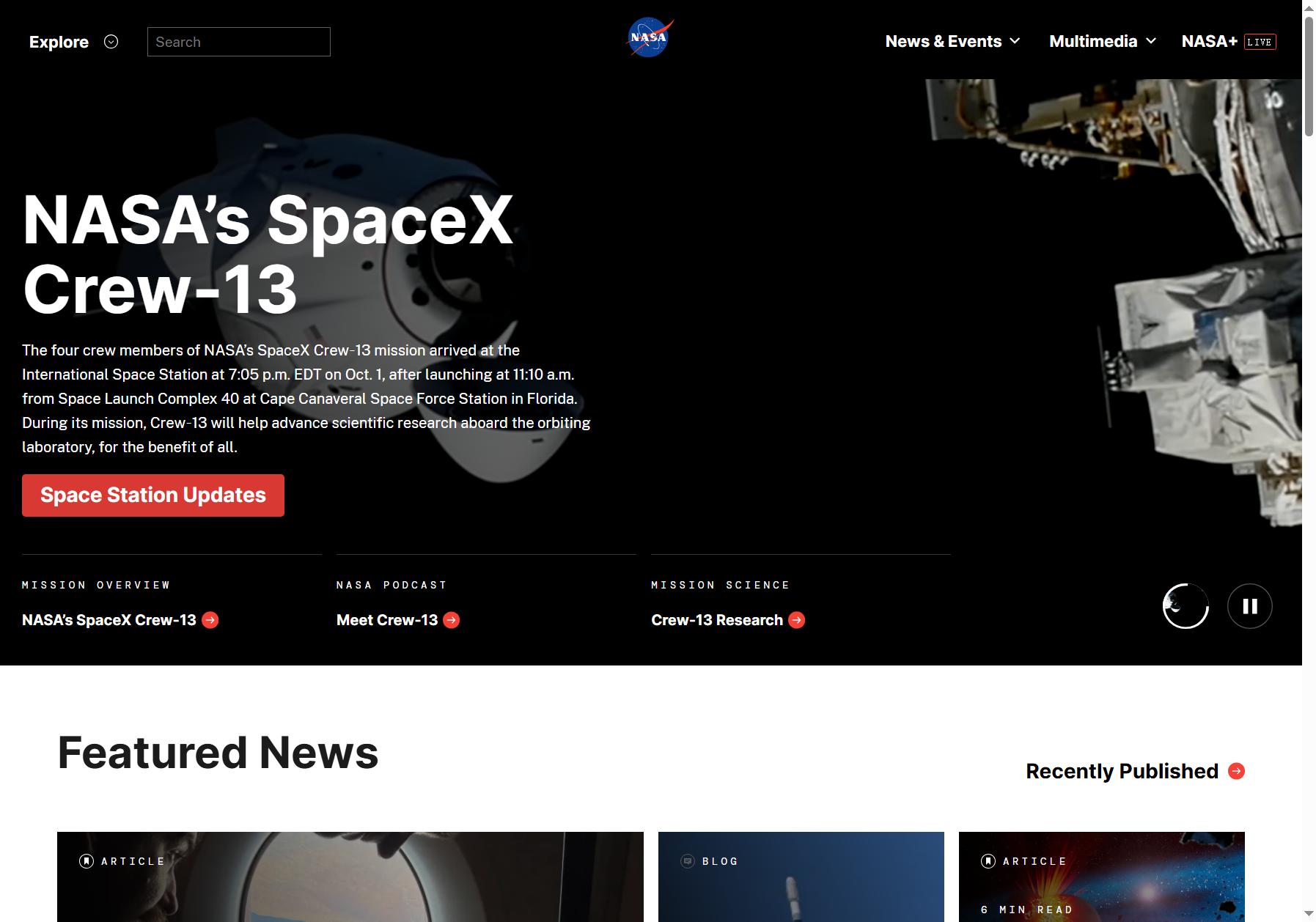Image resolution: width=1316 pixels, height=922 pixels.
Task: Click the MISSION OVERVIEW label
Action: click(x=96, y=585)
